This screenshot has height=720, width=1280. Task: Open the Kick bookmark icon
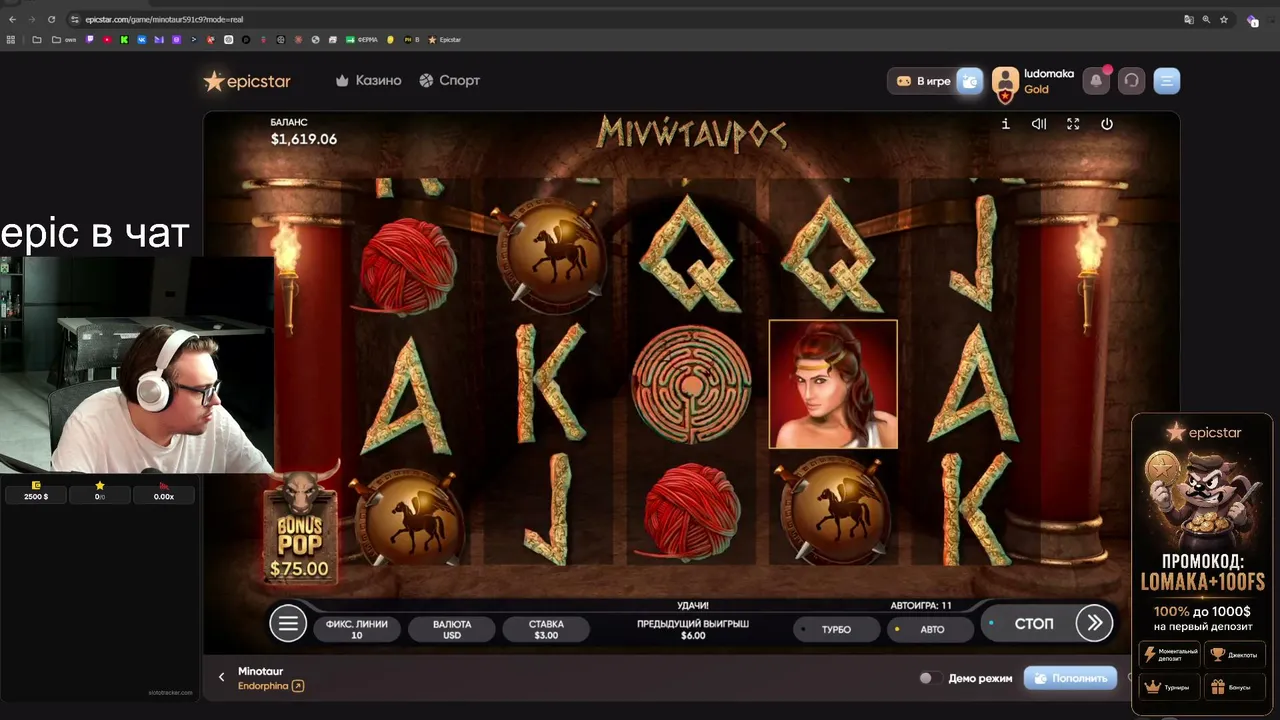point(124,40)
